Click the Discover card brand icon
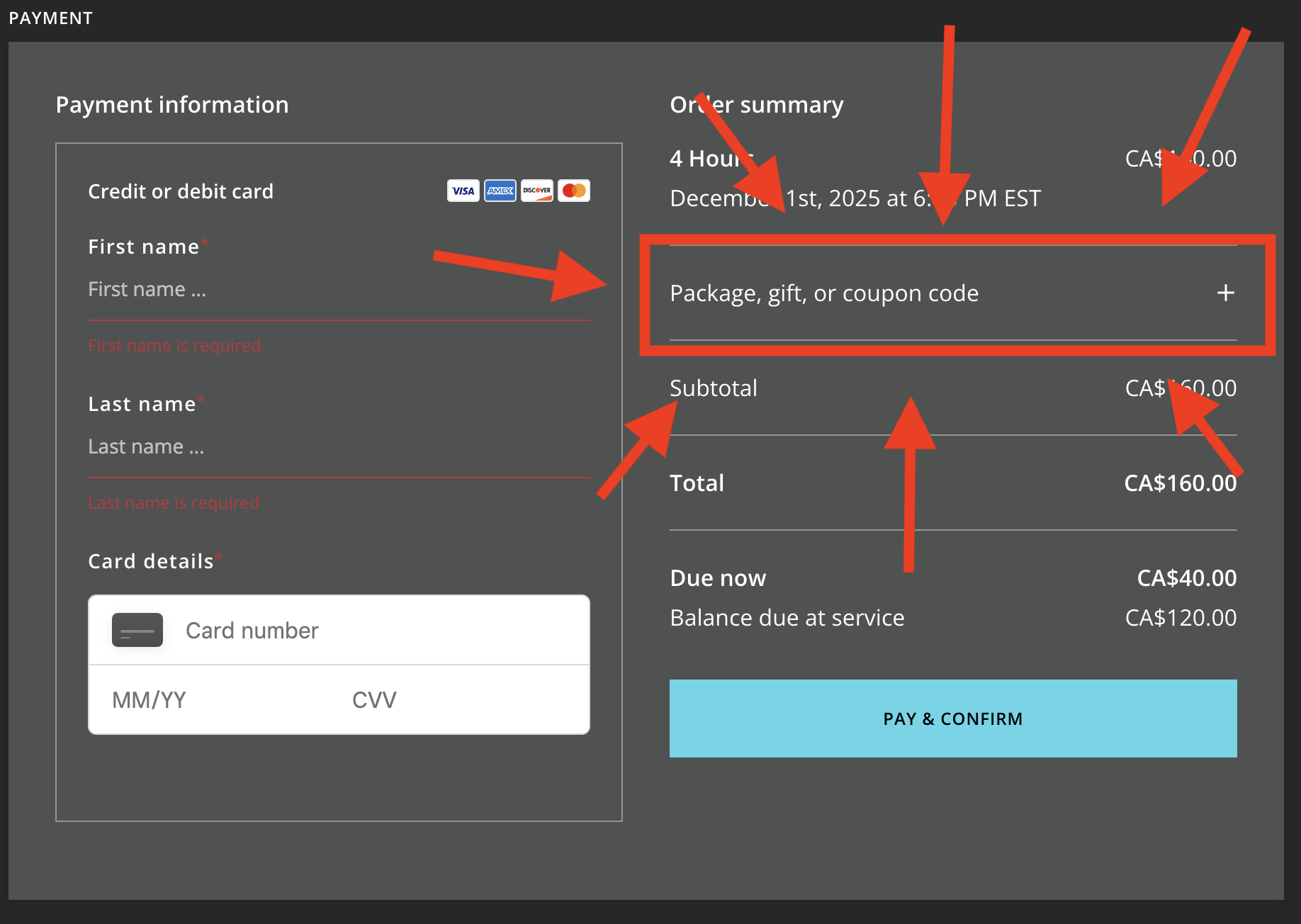1301x924 pixels. (x=537, y=191)
